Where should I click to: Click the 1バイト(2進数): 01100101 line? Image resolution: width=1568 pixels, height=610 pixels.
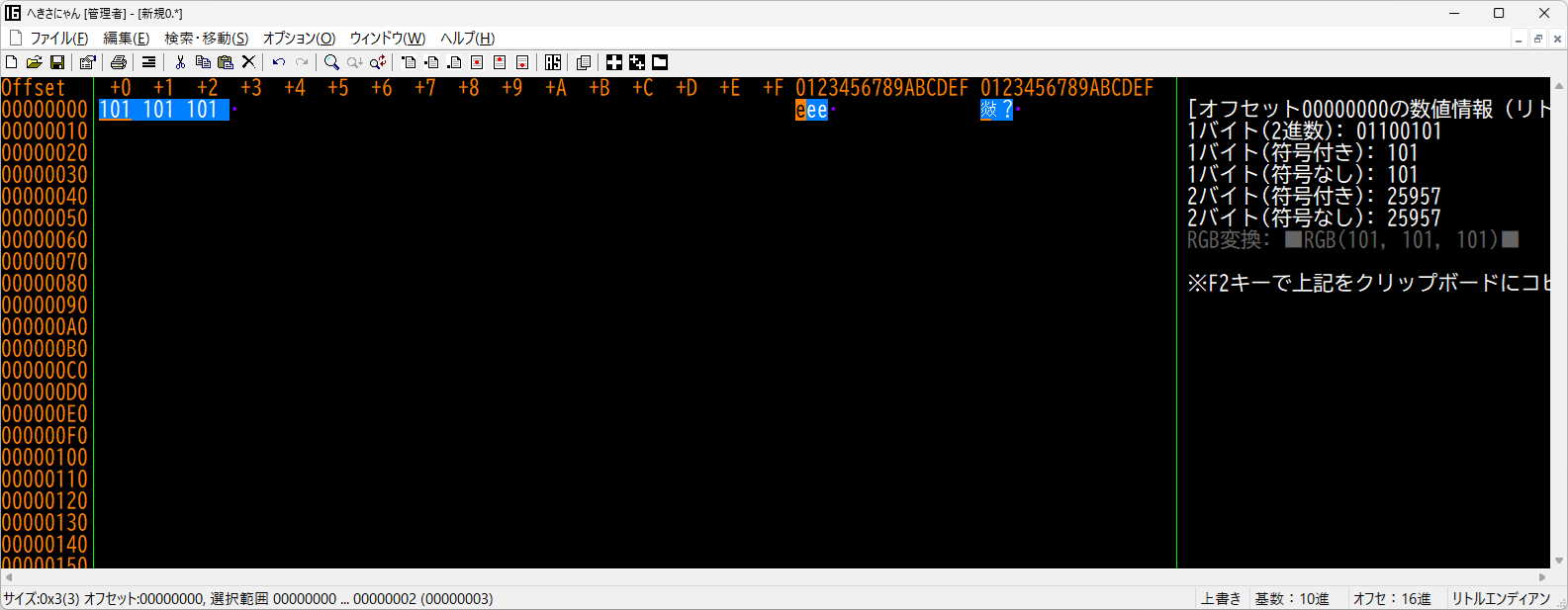click(1315, 131)
